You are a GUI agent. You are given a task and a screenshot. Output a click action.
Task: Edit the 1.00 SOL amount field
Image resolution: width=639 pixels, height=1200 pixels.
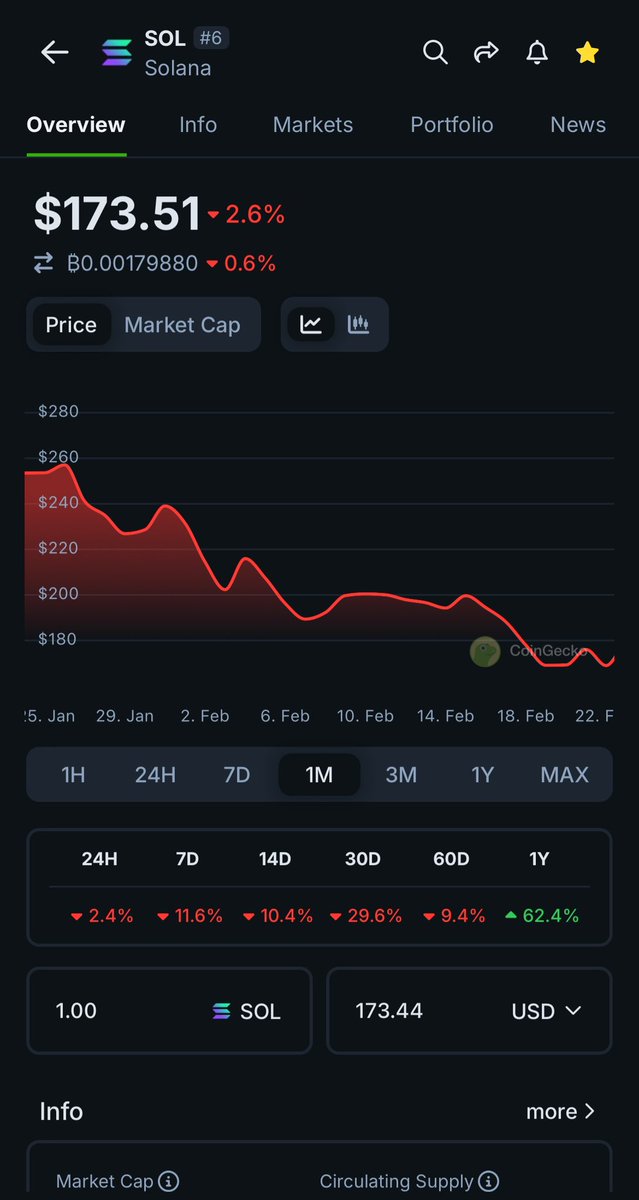tap(169, 1011)
